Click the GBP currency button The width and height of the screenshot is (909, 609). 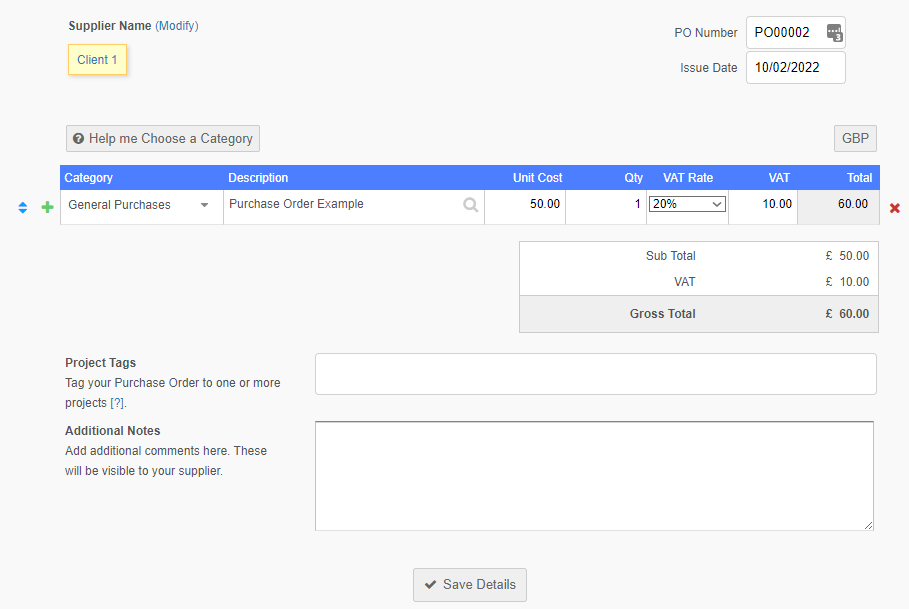(855, 139)
